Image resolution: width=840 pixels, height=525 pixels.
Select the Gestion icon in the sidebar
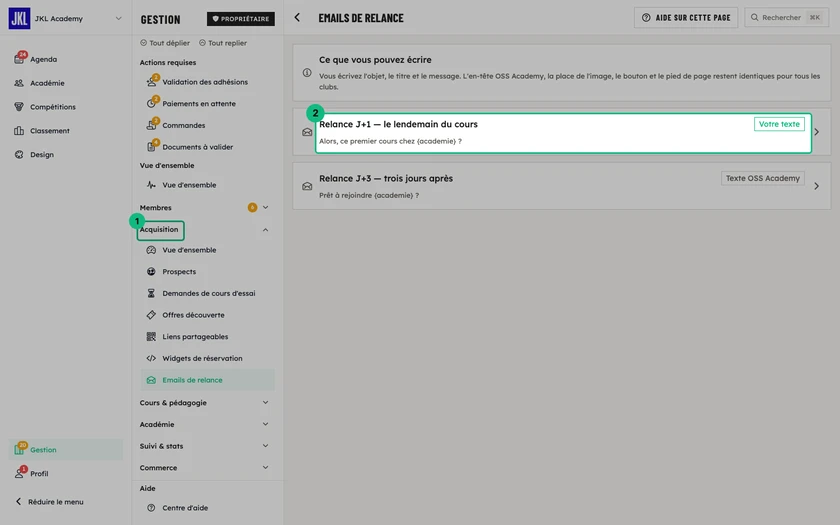click(19, 449)
